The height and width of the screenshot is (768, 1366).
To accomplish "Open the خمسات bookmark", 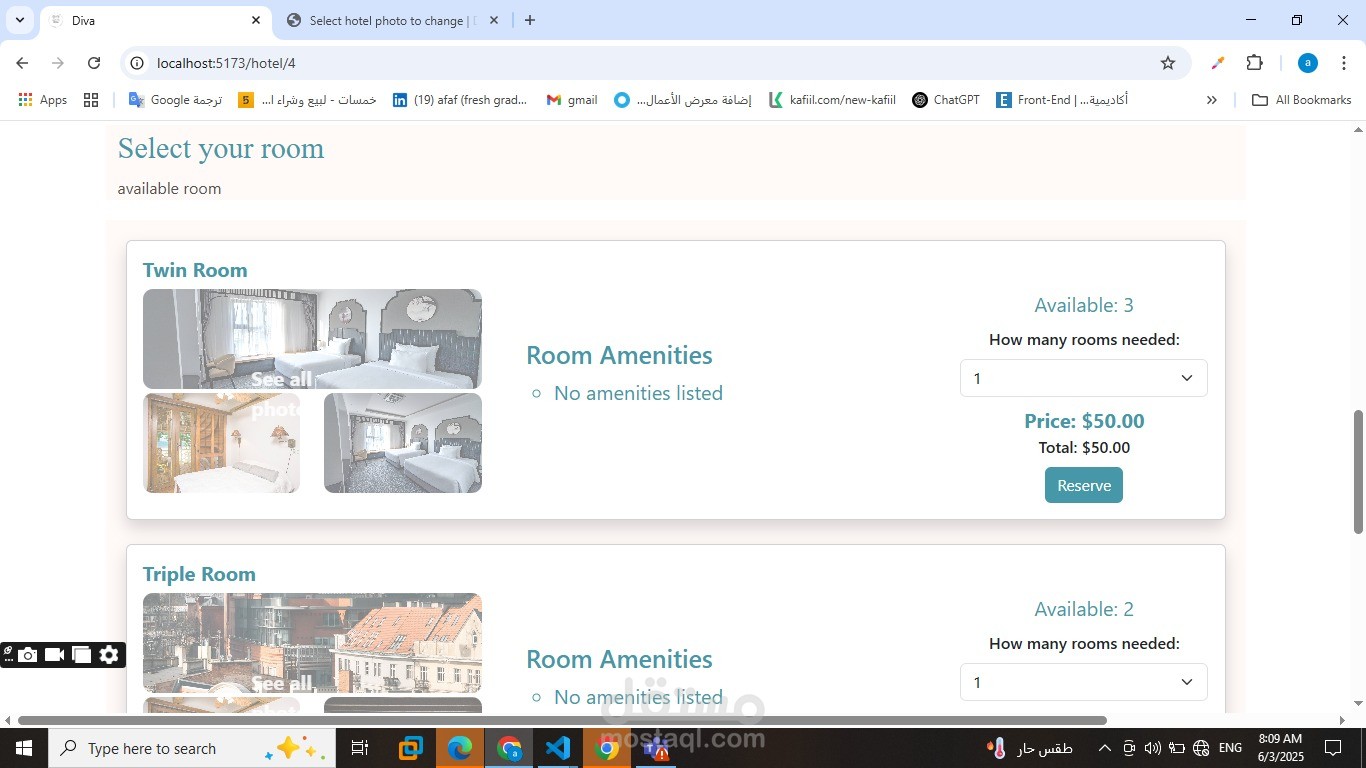I will (308, 100).
